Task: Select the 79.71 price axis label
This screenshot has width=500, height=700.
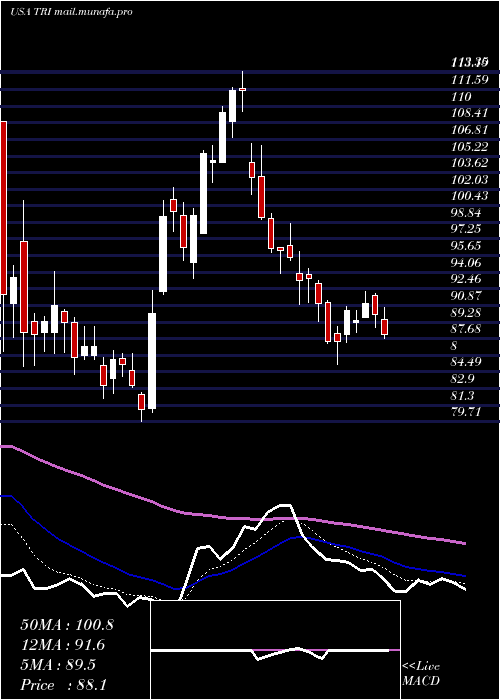Action: [467, 412]
